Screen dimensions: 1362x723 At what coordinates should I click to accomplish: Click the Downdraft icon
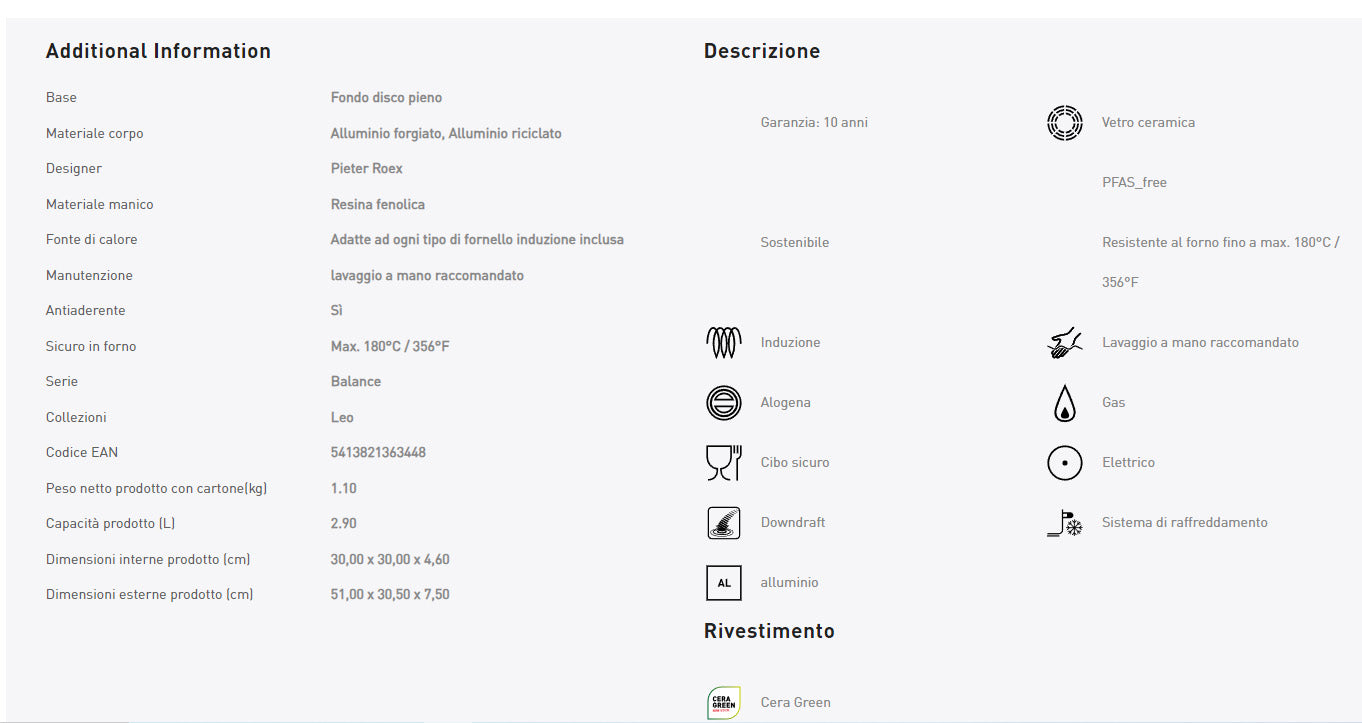coord(723,523)
